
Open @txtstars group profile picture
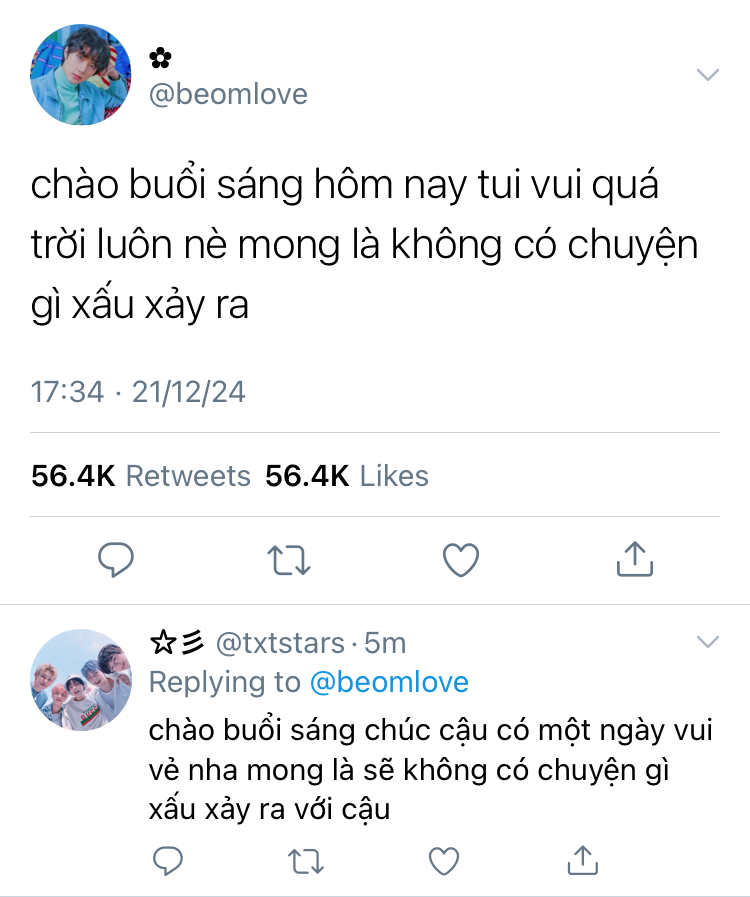tap(81, 680)
